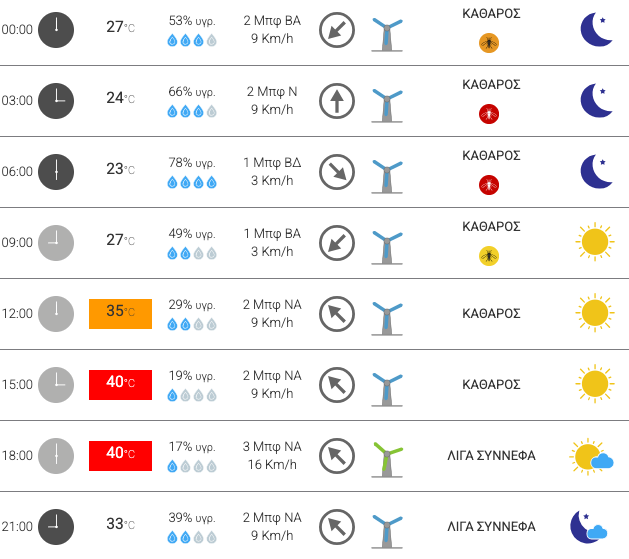This screenshot has height=559, width=629.
Task: Click the ΚΑΘΑΡΟΣ label at 15:00
Action: [491, 385]
